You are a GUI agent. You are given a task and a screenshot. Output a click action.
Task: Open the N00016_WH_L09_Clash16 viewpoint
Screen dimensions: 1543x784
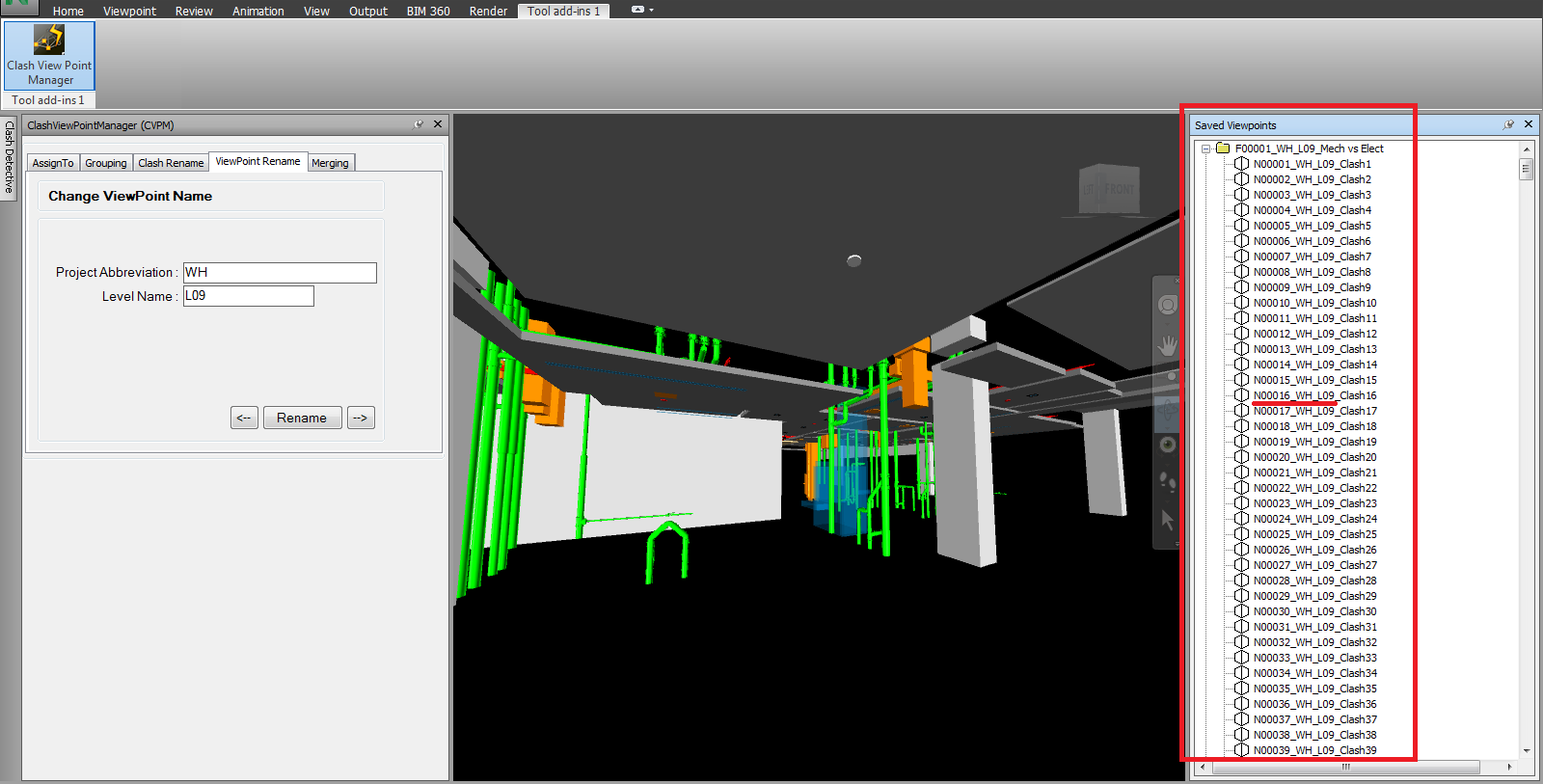1313,395
